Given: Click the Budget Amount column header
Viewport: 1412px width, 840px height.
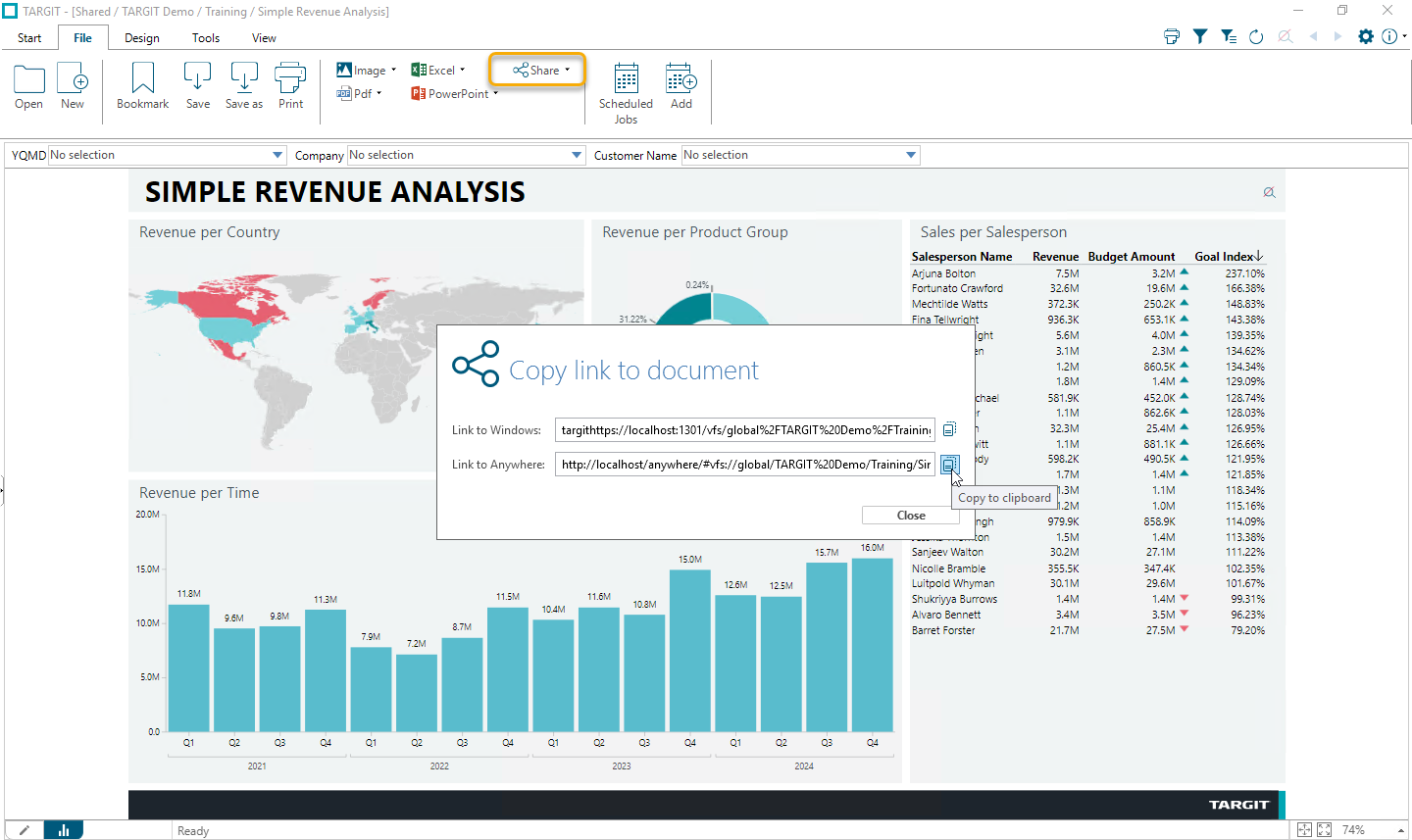Looking at the screenshot, I should point(1131,257).
